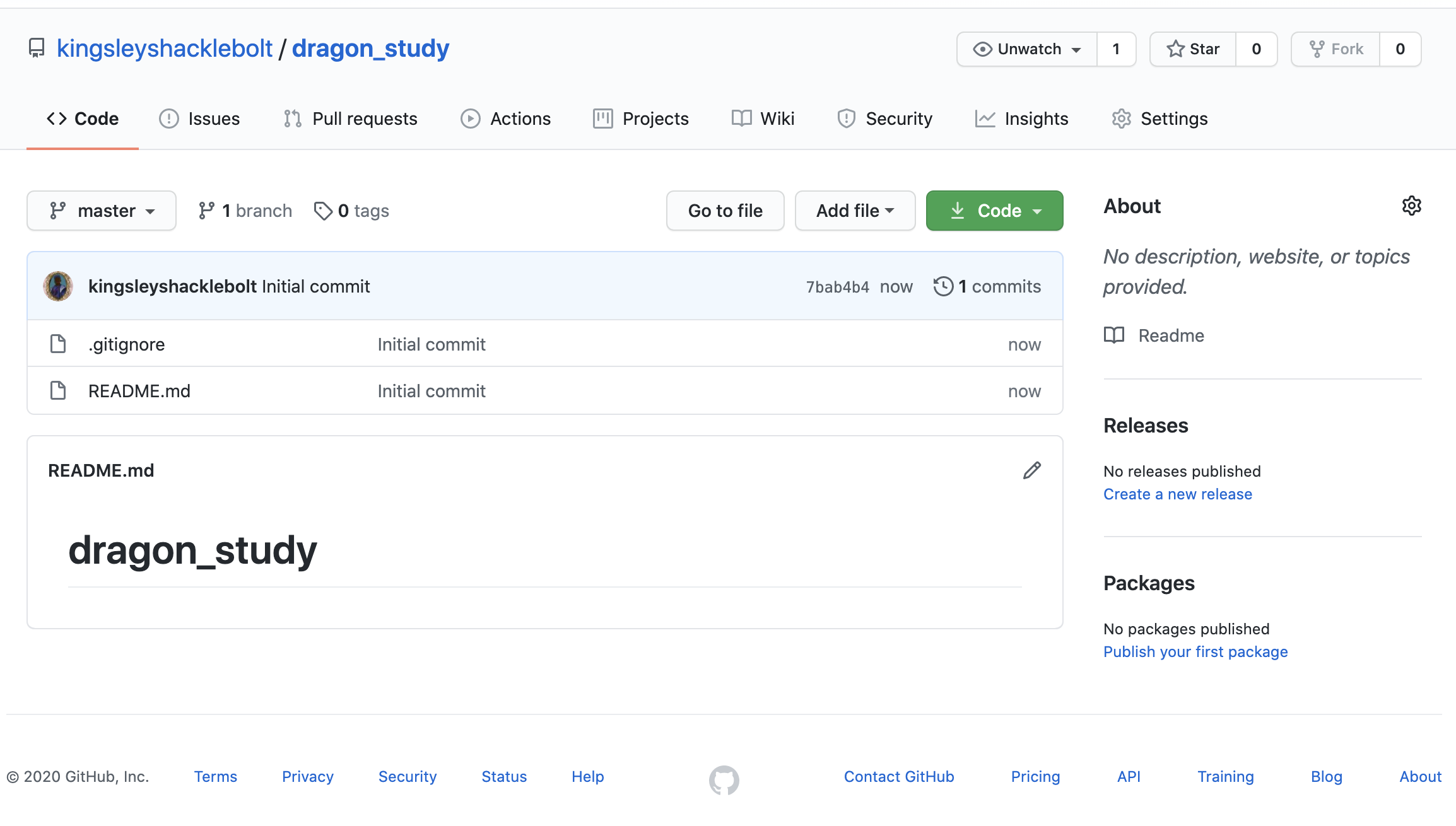Open the Security footer link
Image resolution: width=1456 pixels, height=826 pixels.
pos(408,777)
